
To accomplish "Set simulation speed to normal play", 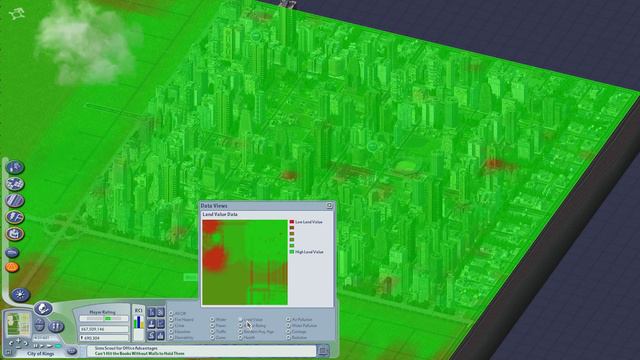I will (x=42, y=346).
